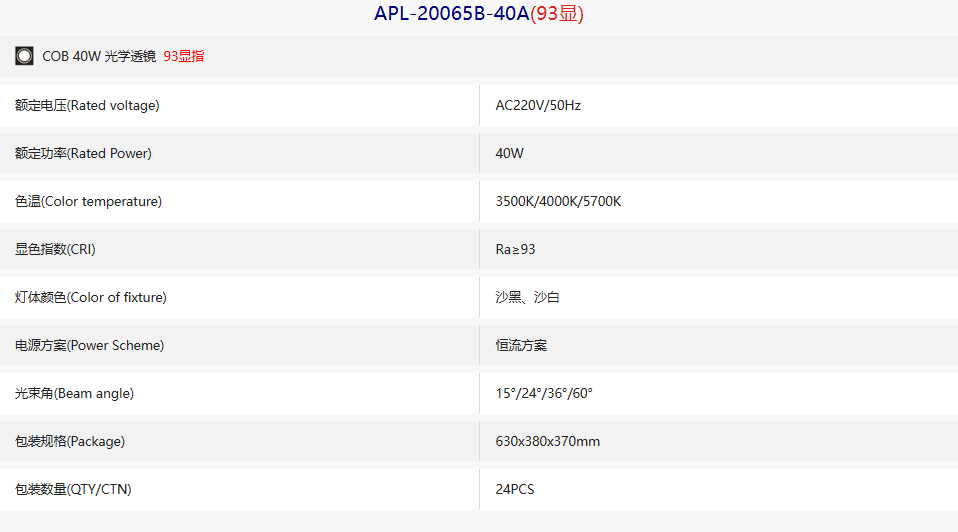The height and width of the screenshot is (532, 958).
Task: Select the 显色指数(CRI) label
Action: 55,249
